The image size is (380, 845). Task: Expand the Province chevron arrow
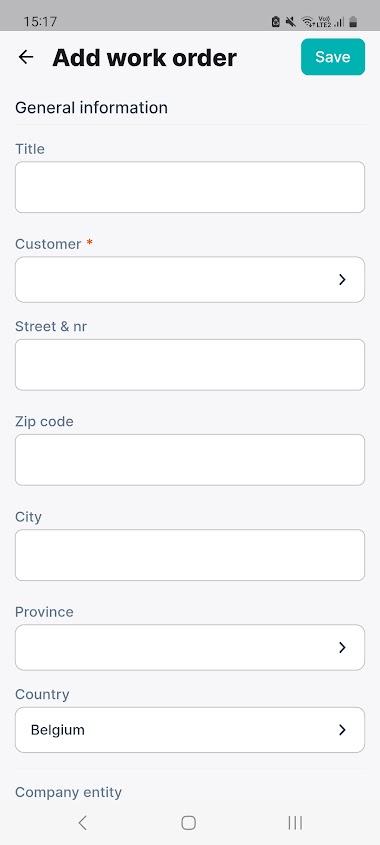[342, 647]
